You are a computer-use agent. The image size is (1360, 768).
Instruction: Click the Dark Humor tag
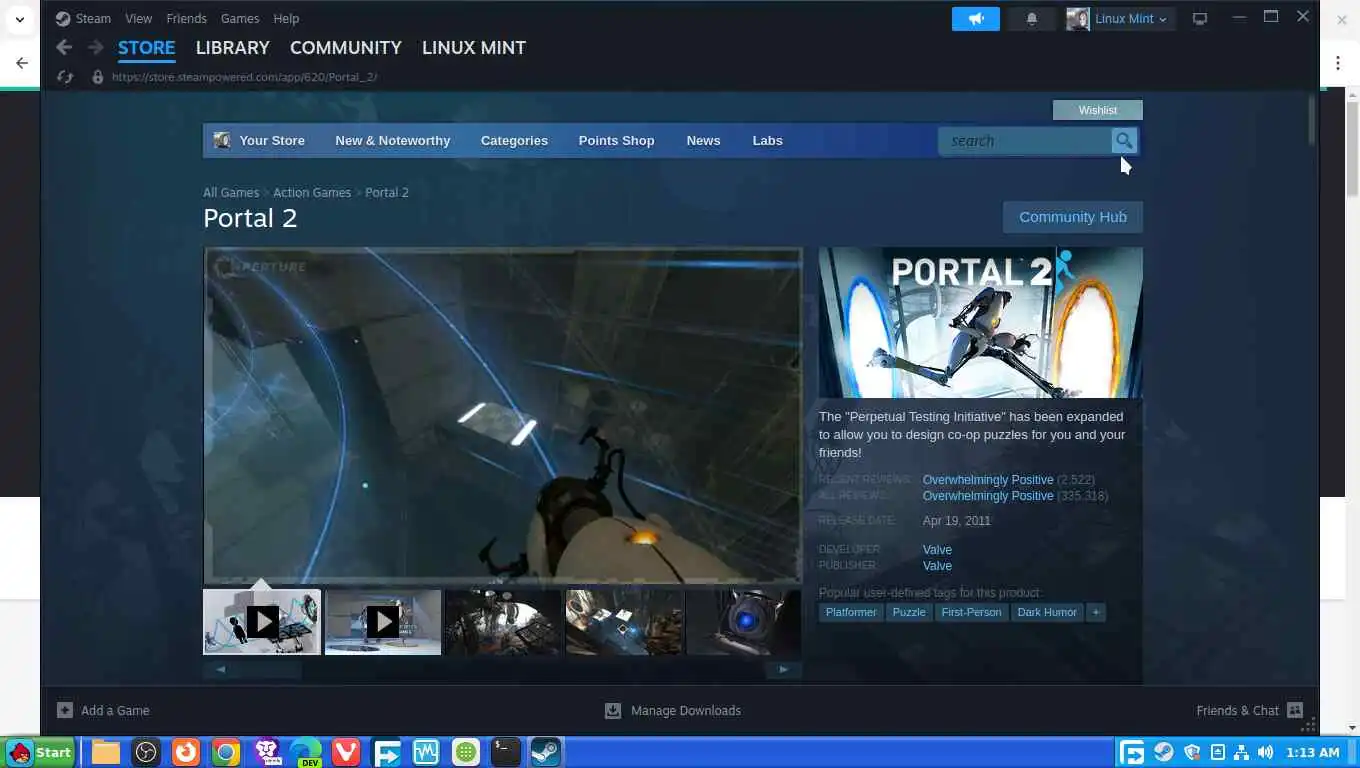click(1047, 612)
